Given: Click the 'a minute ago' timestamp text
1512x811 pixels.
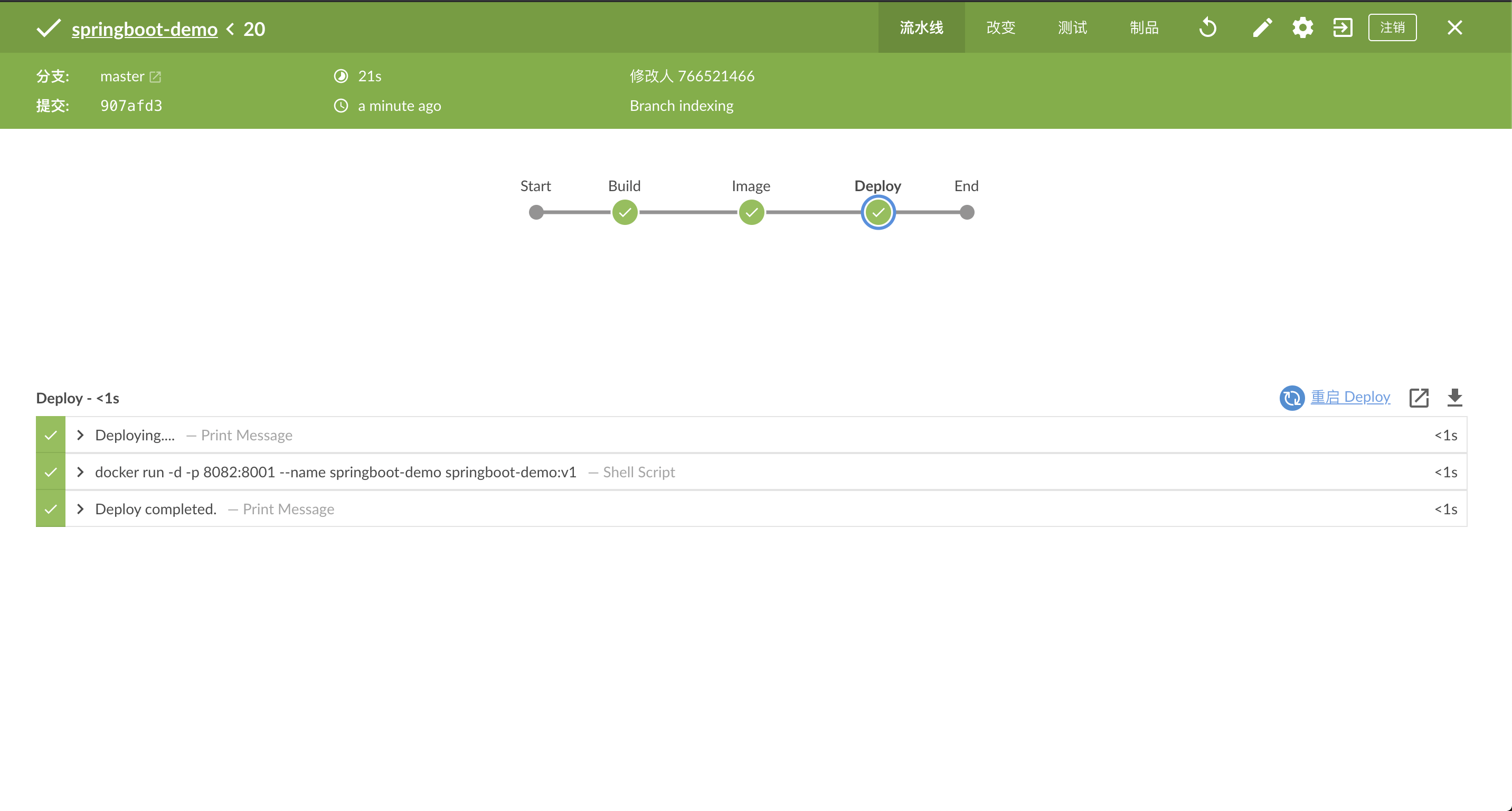Looking at the screenshot, I should click(399, 106).
